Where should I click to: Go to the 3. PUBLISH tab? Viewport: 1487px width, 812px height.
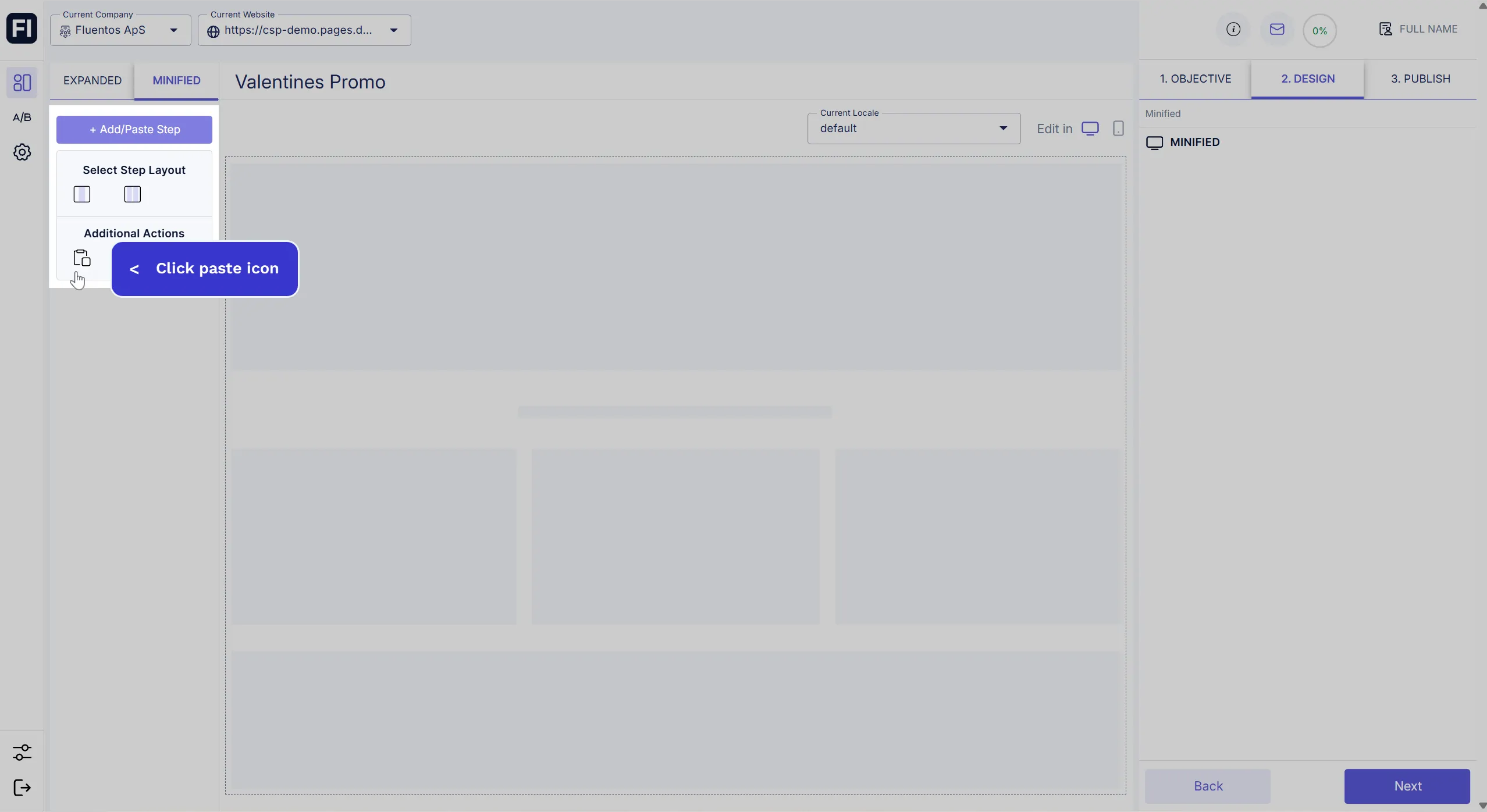tap(1420, 79)
